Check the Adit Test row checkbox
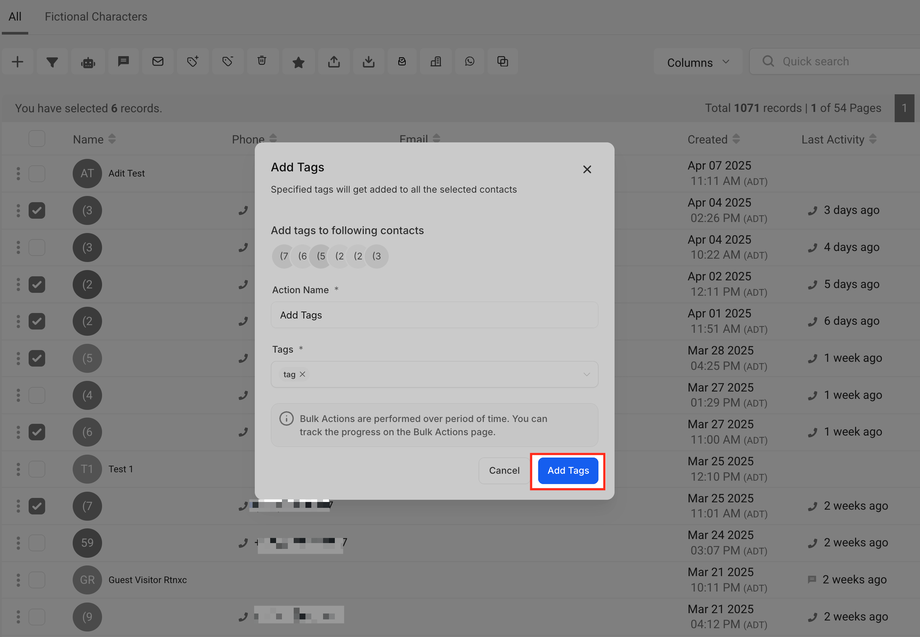 tap(37, 174)
